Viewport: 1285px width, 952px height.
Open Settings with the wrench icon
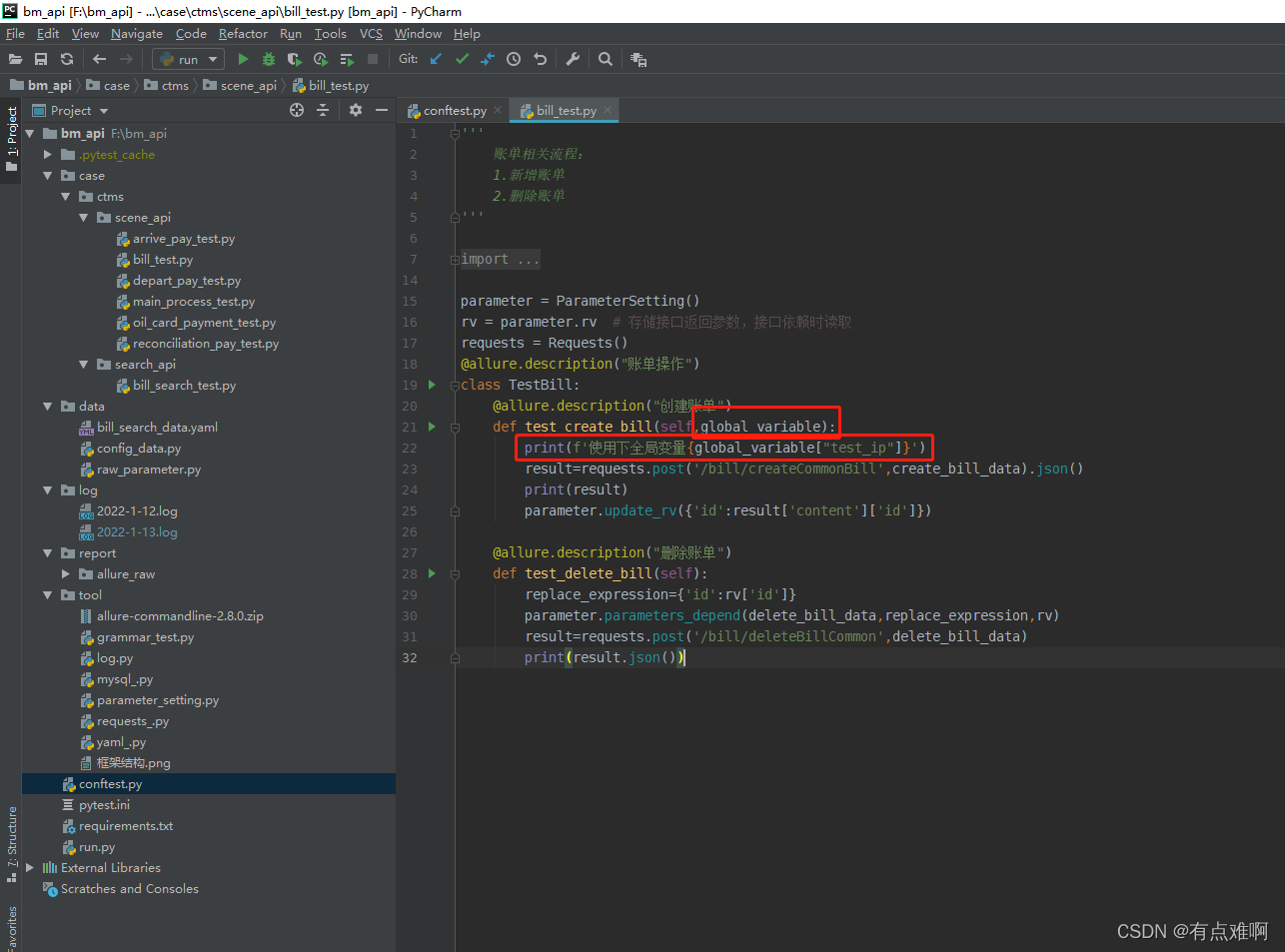click(x=573, y=60)
